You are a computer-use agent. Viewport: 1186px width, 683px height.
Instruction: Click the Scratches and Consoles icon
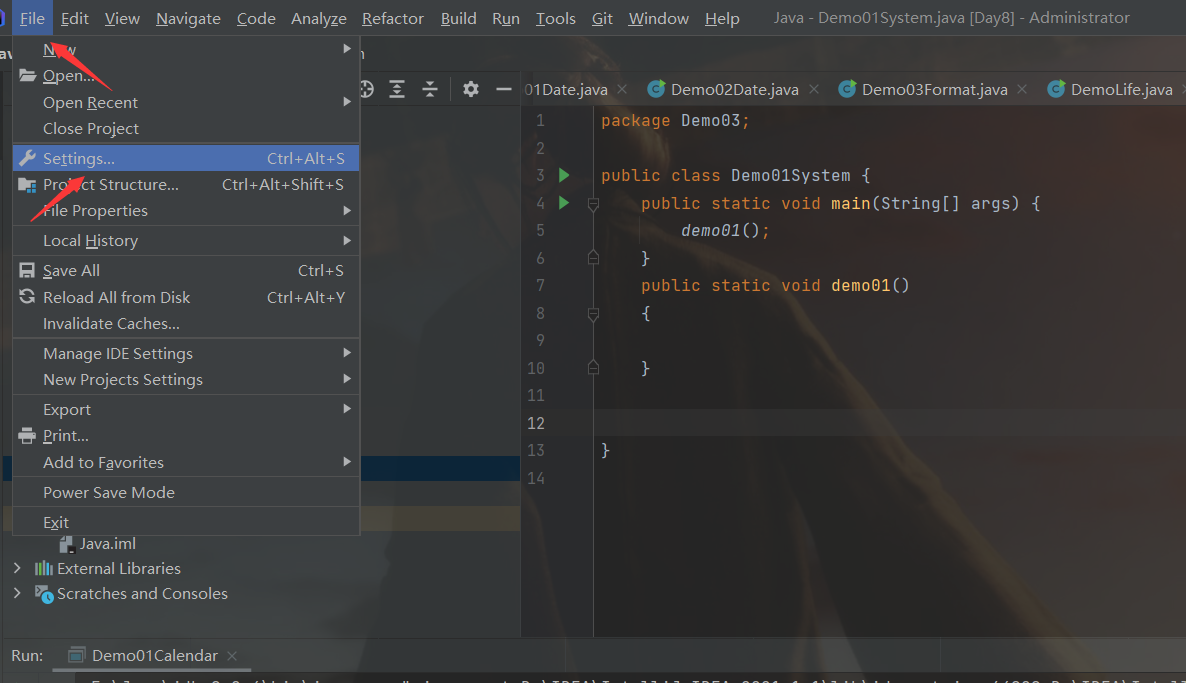tap(44, 594)
